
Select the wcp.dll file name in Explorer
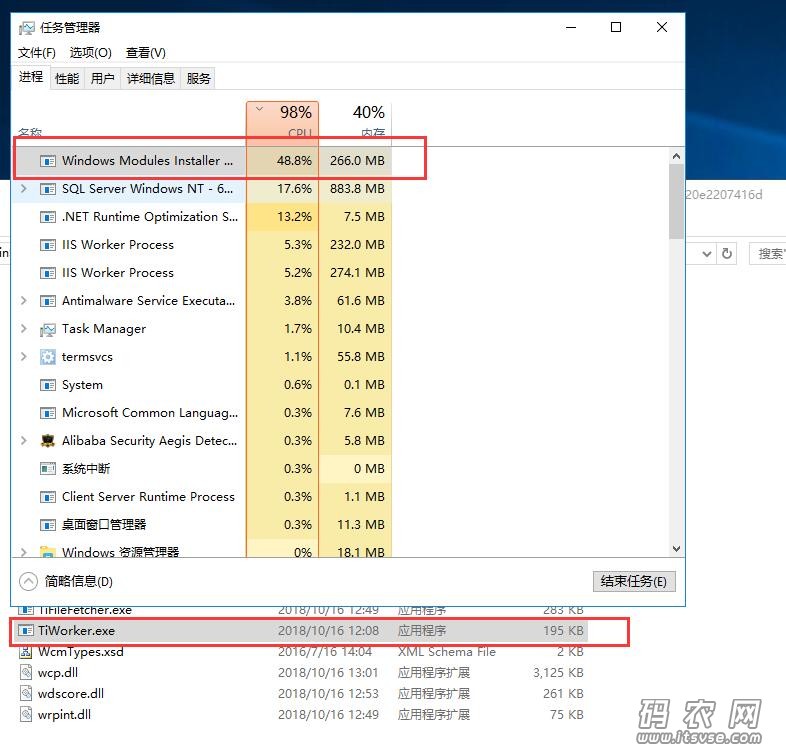(x=58, y=673)
